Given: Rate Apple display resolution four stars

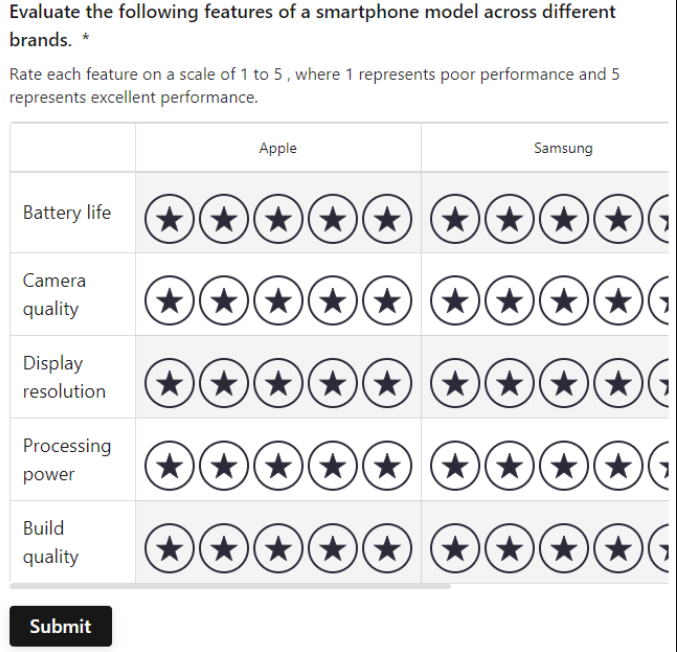Looking at the screenshot, I should point(333,382).
